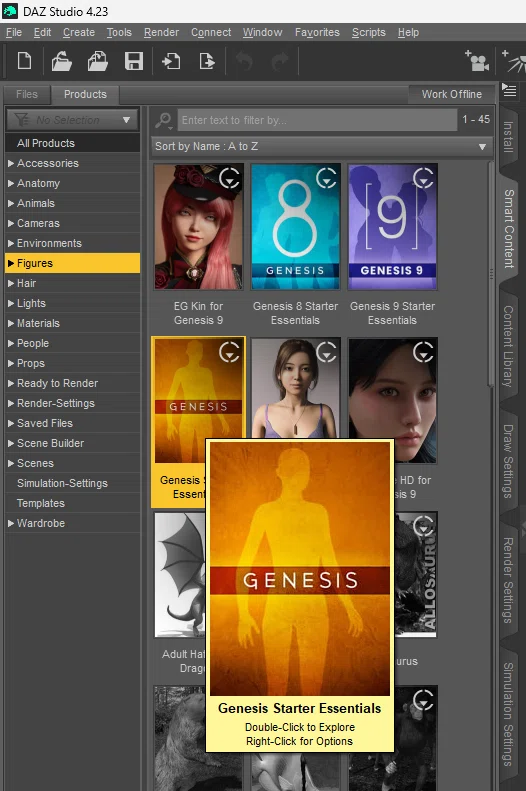Screen dimensions: 526x791
Task: Expand the Hair category
Action: pos(11,283)
